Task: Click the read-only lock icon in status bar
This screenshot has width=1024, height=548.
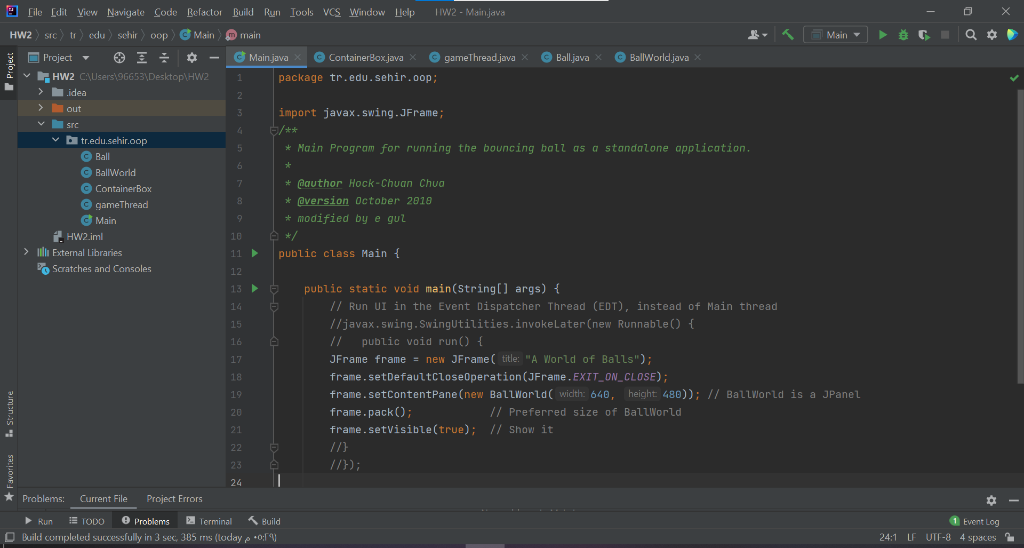Action: point(1009,538)
